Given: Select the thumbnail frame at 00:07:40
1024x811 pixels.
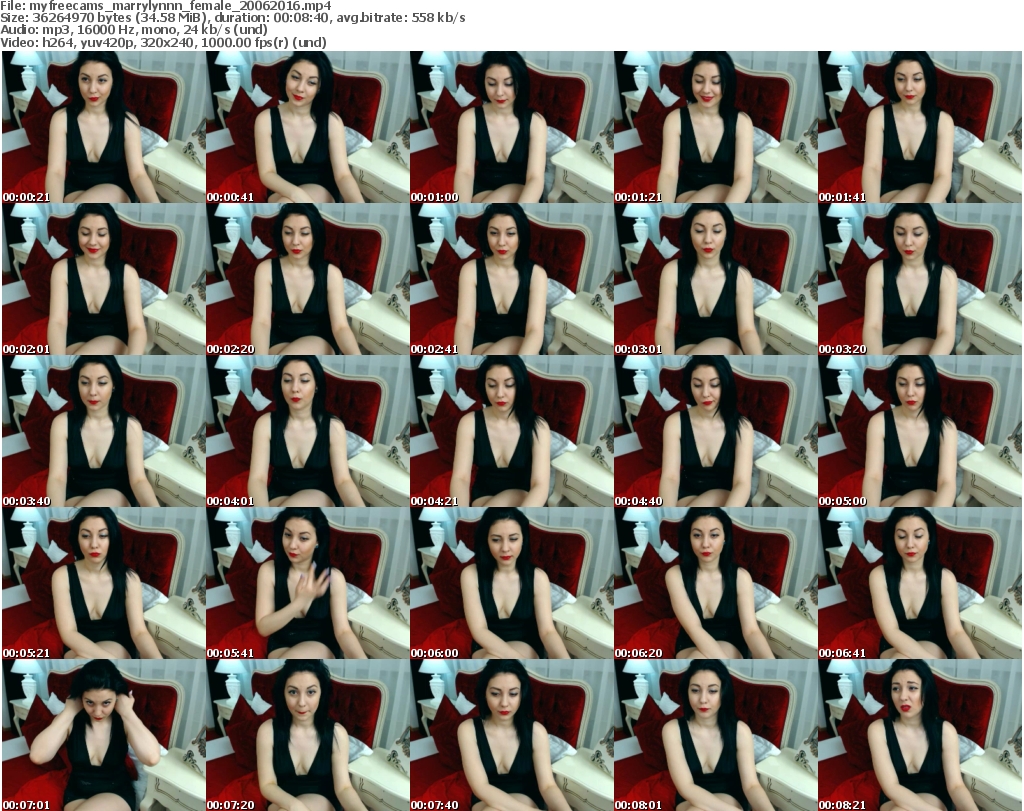Looking at the screenshot, I should [511, 735].
